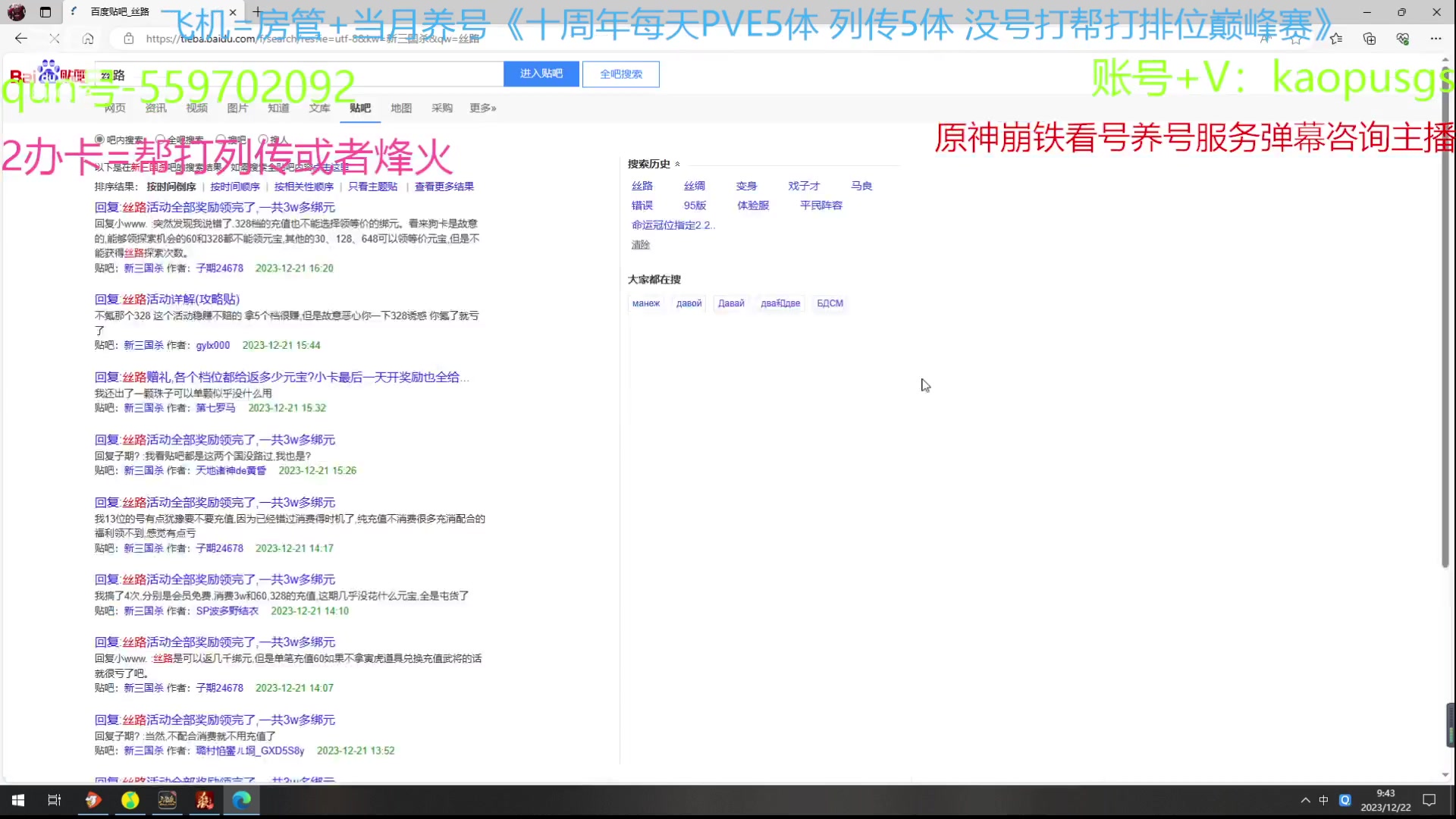Open the taskbar clock showing 9:43
This screenshot has height=819, width=1456.
pyautogui.click(x=1385, y=800)
